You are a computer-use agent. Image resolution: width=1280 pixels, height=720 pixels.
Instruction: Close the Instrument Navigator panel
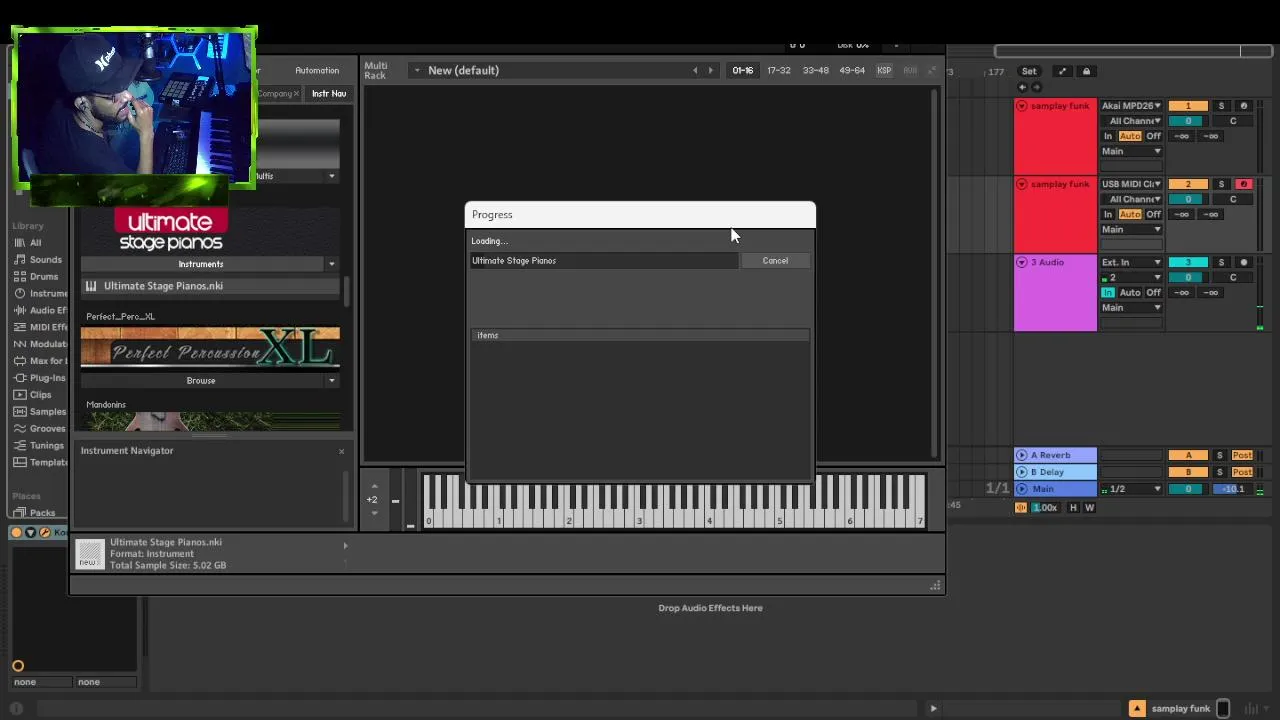point(341,451)
